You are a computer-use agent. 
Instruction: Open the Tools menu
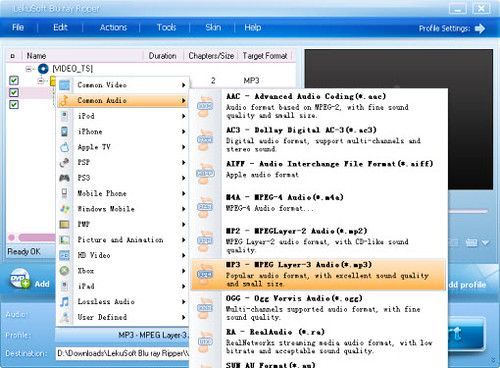click(x=166, y=27)
